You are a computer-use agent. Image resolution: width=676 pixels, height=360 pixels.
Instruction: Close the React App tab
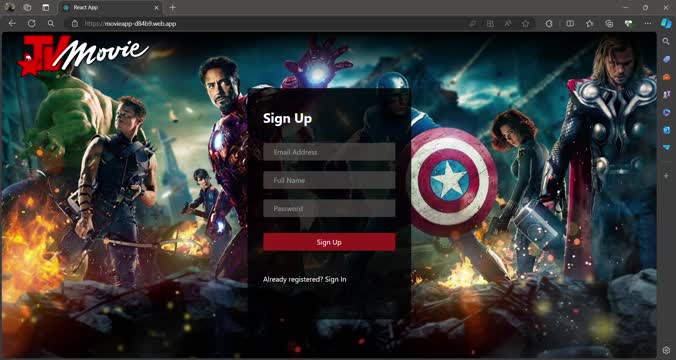(x=156, y=7)
